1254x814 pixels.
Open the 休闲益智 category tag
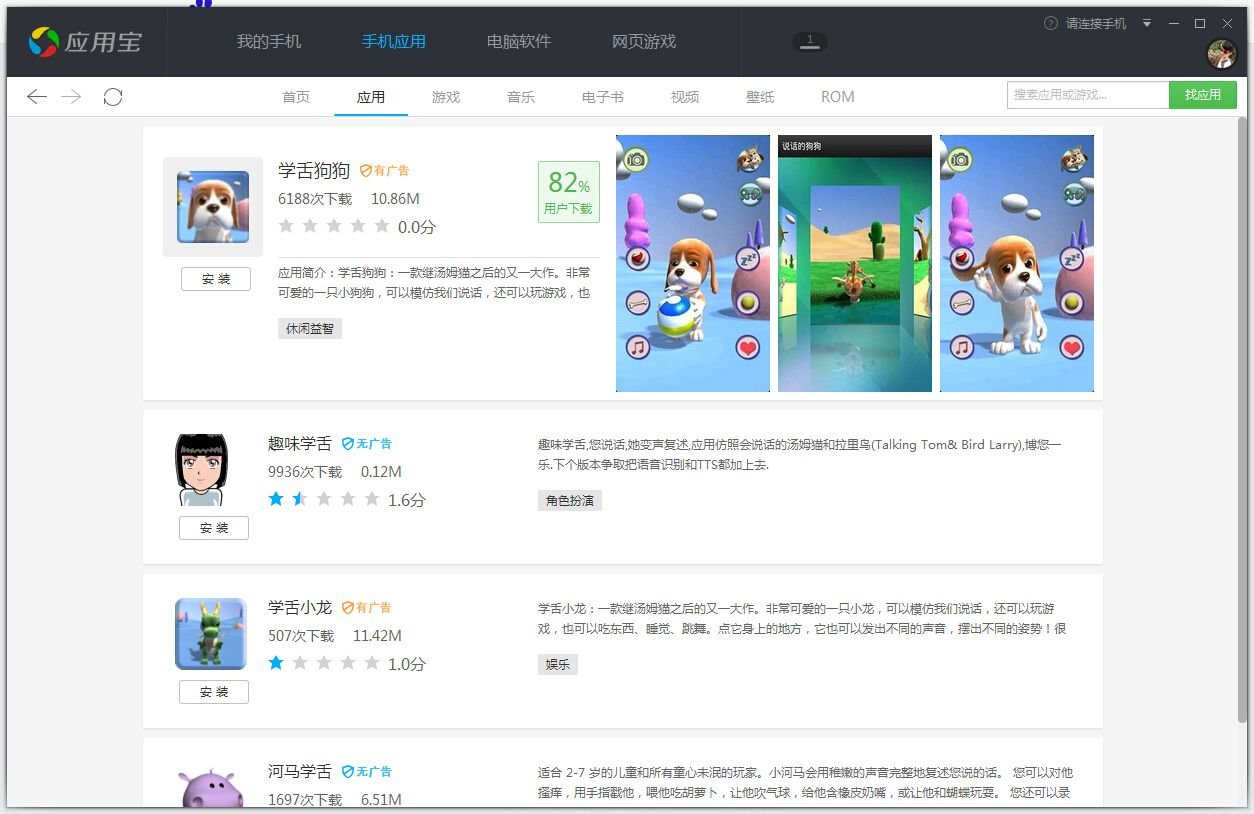310,327
